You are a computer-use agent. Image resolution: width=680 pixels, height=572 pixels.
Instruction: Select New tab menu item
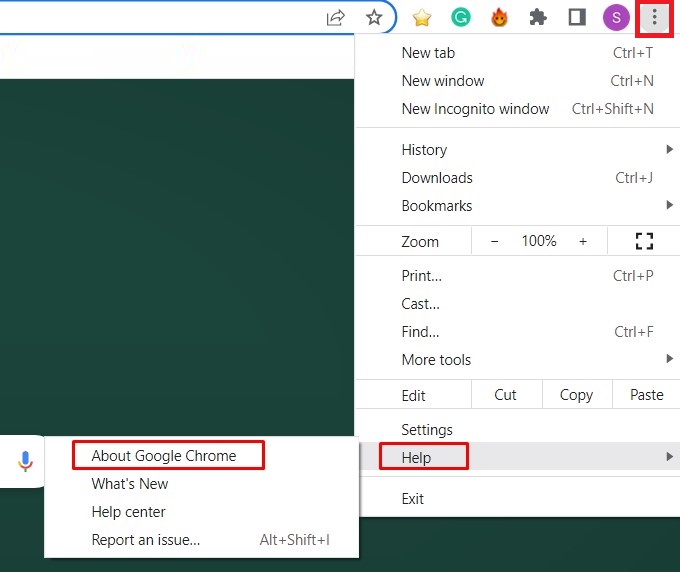pyautogui.click(x=518, y=53)
